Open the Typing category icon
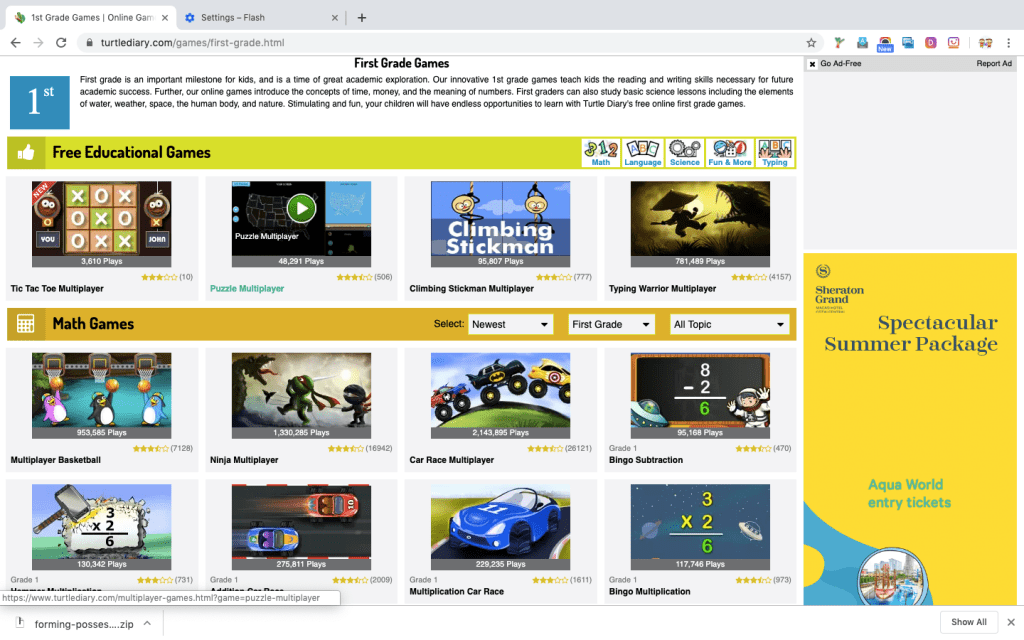1024x640 pixels. (775, 152)
